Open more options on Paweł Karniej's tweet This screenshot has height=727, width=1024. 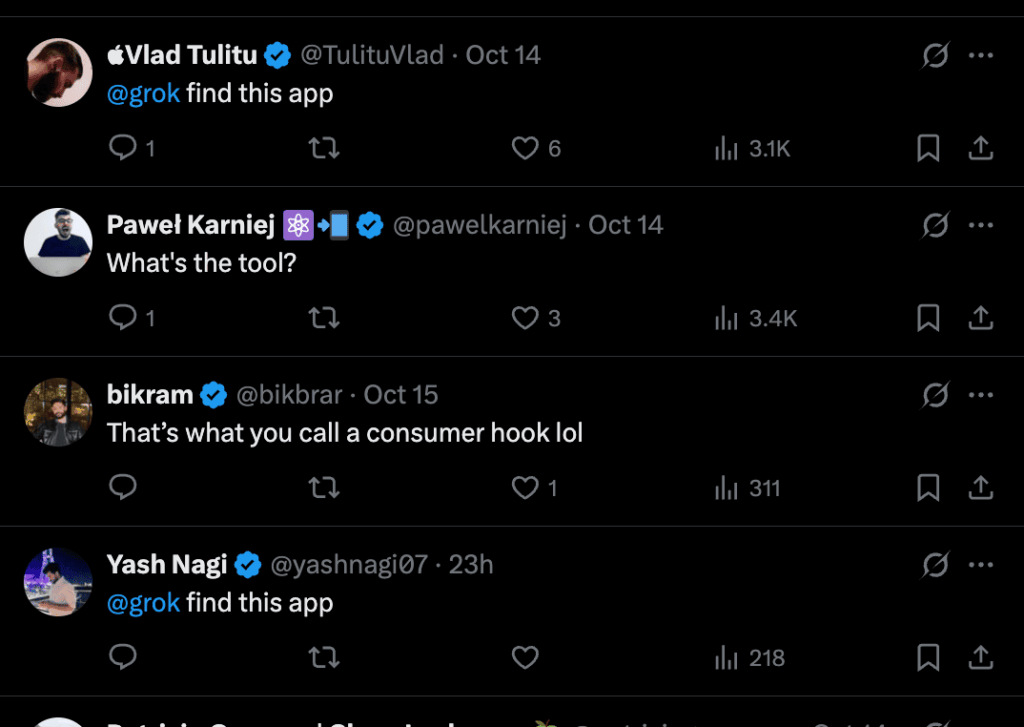(981, 226)
